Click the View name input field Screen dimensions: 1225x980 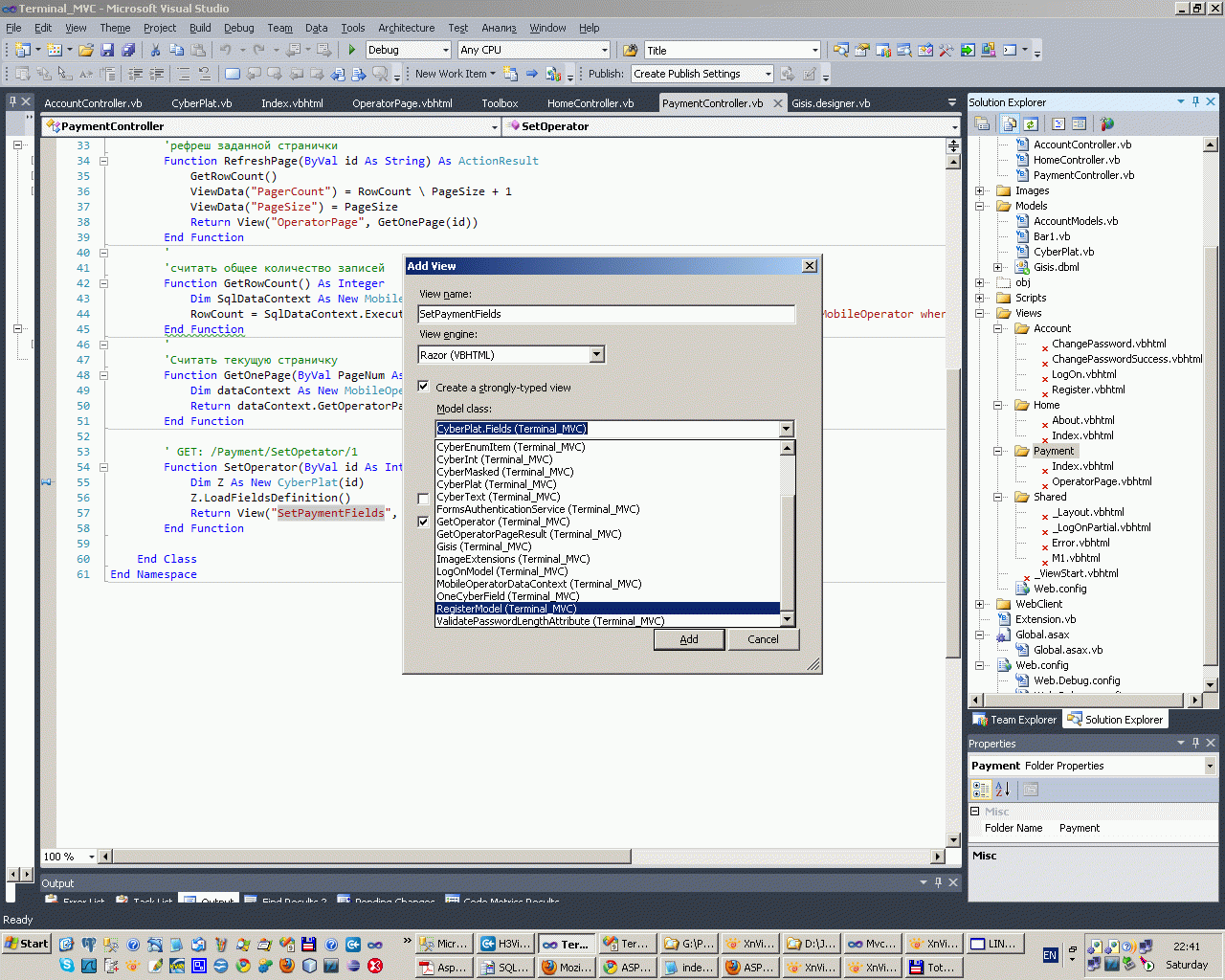coord(606,314)
